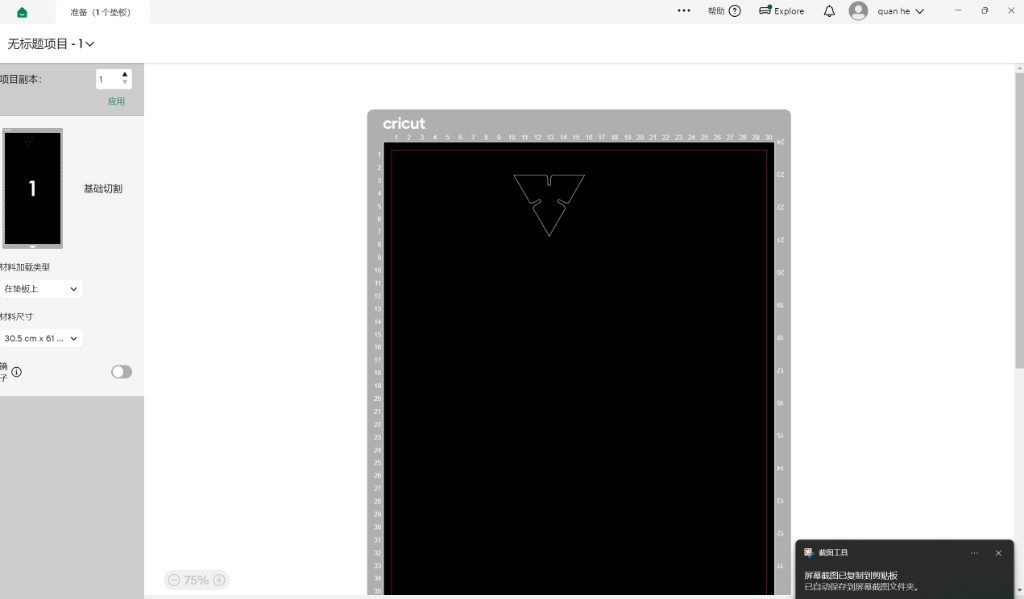Switch to the 准备 tab

tap(101, 12)
